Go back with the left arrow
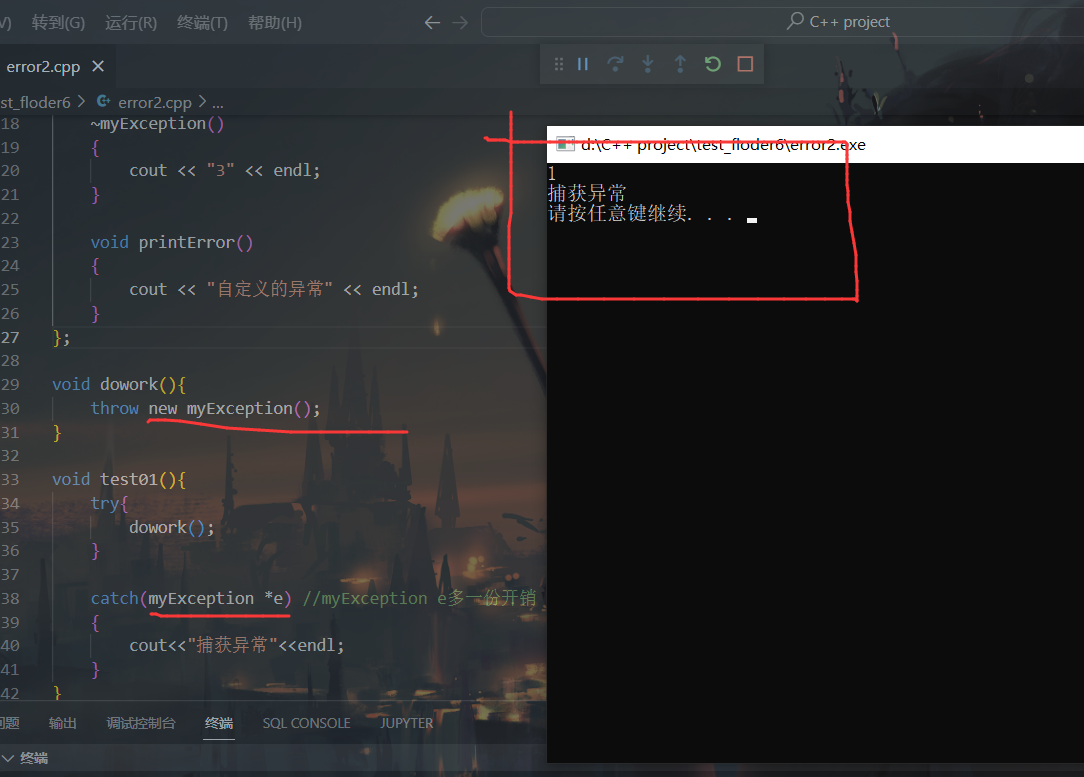The image size is (1084, 777). point(432,22)
